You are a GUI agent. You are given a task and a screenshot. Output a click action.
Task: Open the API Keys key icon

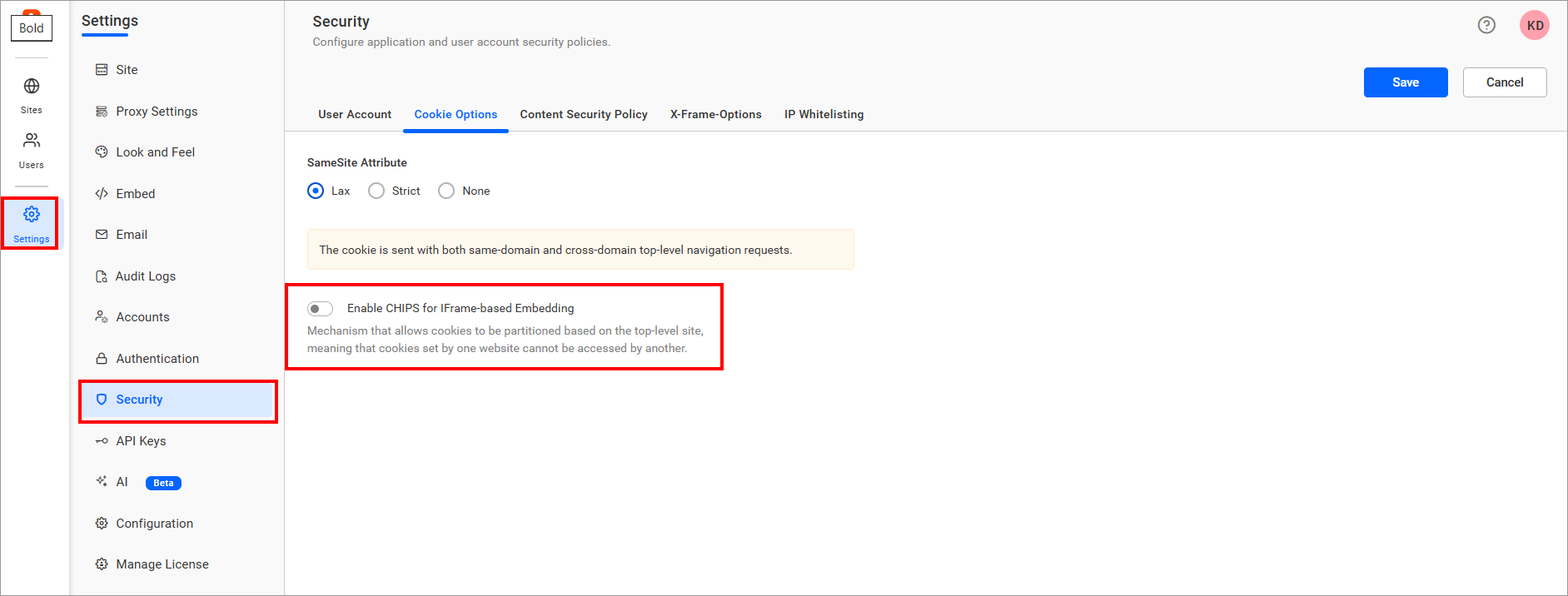[102, 441]
